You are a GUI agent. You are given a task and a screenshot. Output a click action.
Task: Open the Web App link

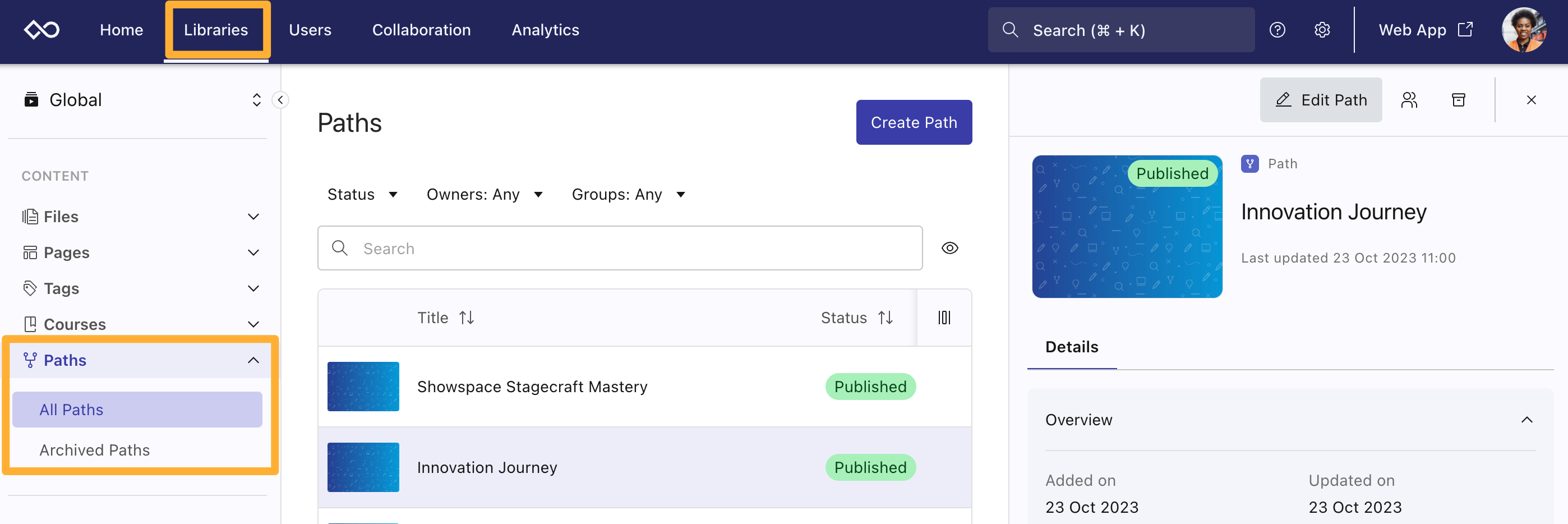tap(1425, 30)
